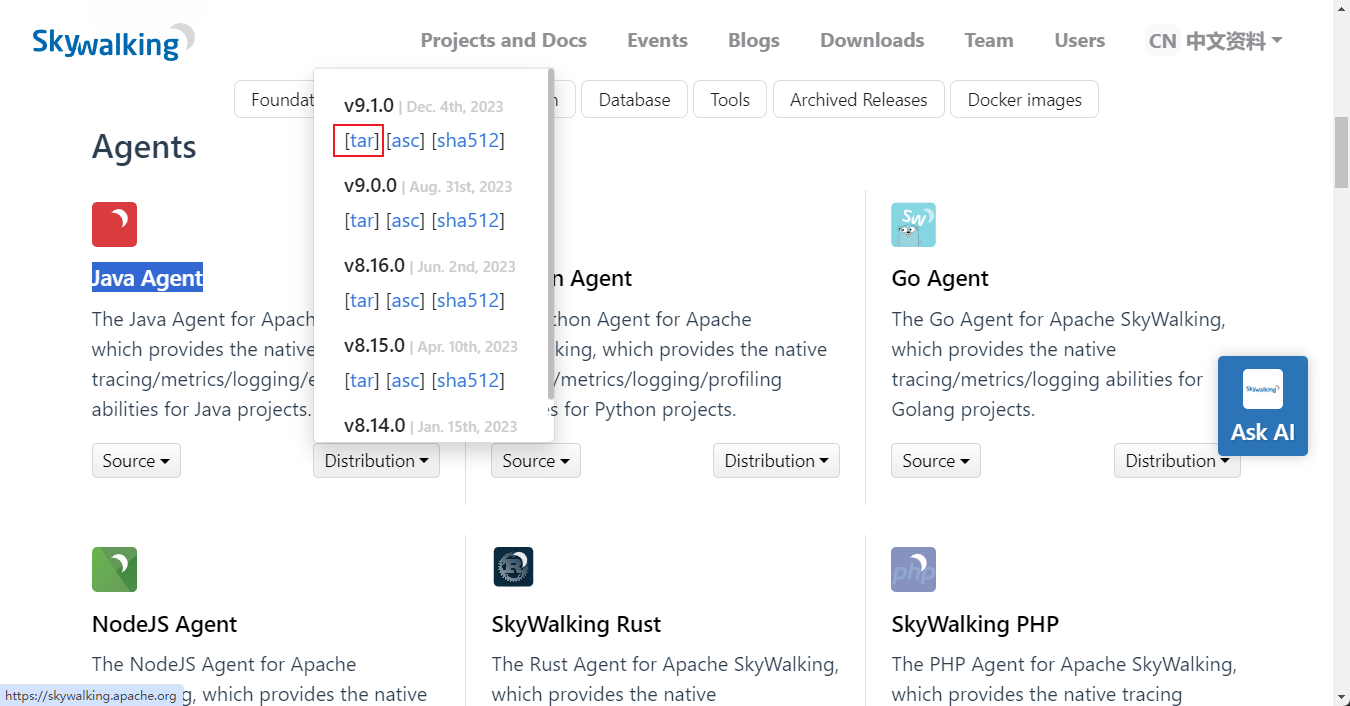The image size is (1350, 706).
Task: Expand the Go Agent Source dropdown
Action: pyautogui.click(x=935, y=461)
